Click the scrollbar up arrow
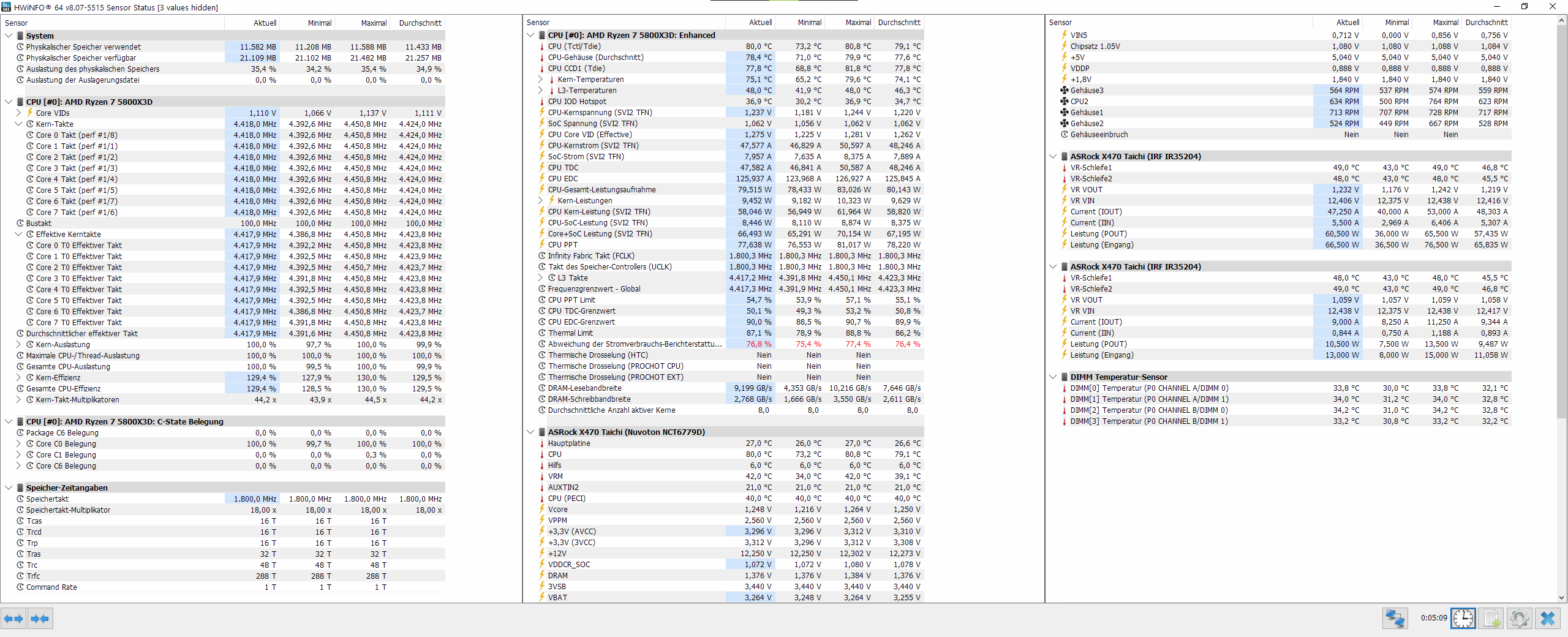 click(1561, 21)
